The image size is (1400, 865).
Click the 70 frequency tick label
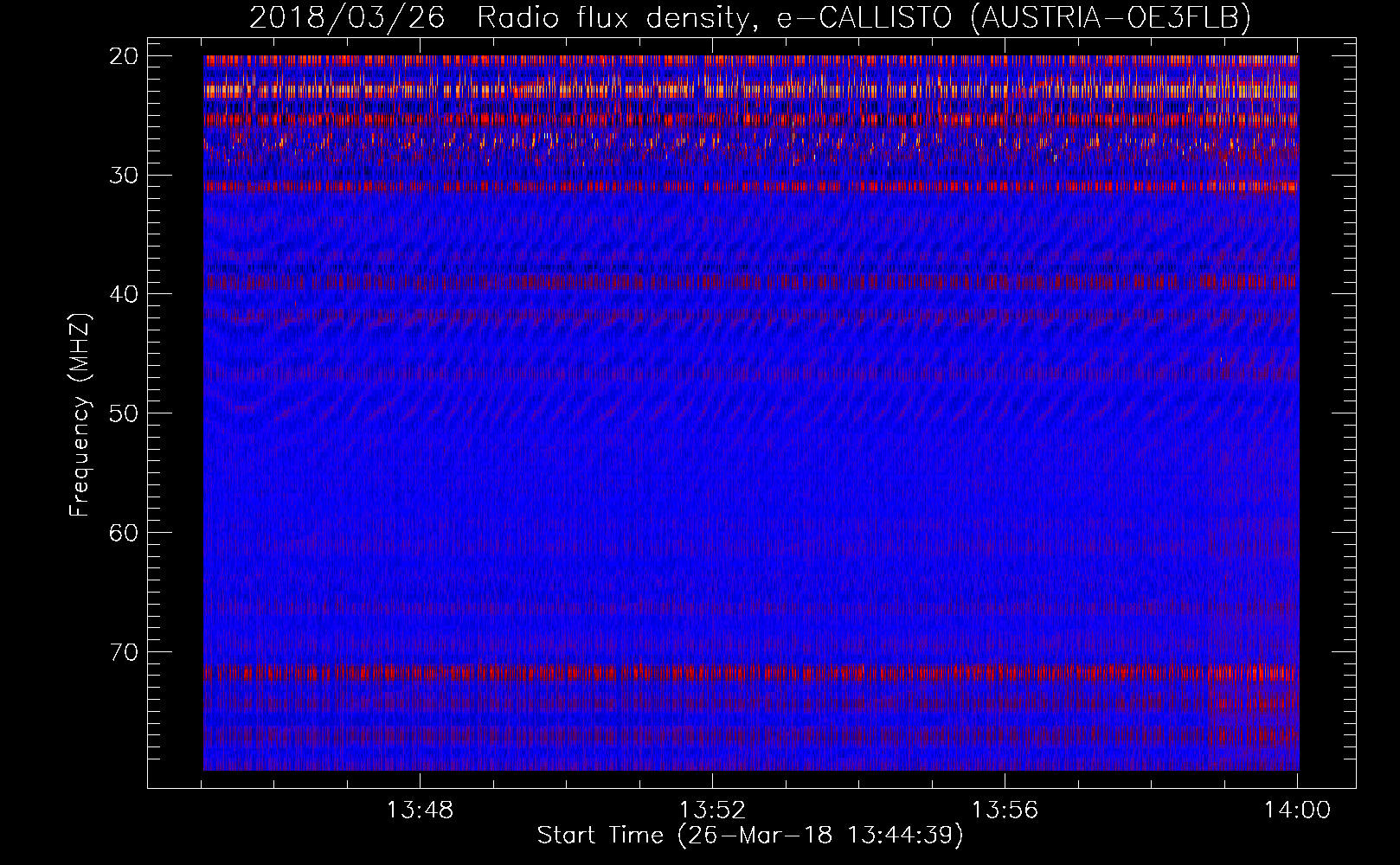coord(124,651)
